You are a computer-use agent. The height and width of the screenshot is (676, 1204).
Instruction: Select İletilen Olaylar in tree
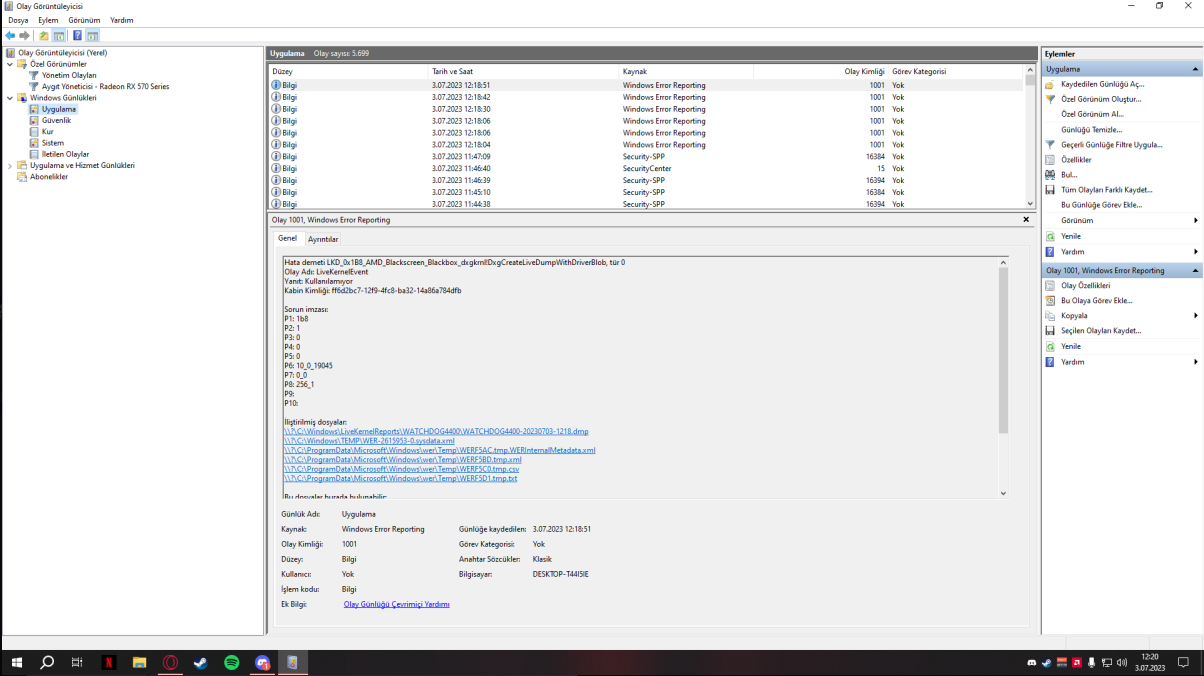tap(65, 154)
